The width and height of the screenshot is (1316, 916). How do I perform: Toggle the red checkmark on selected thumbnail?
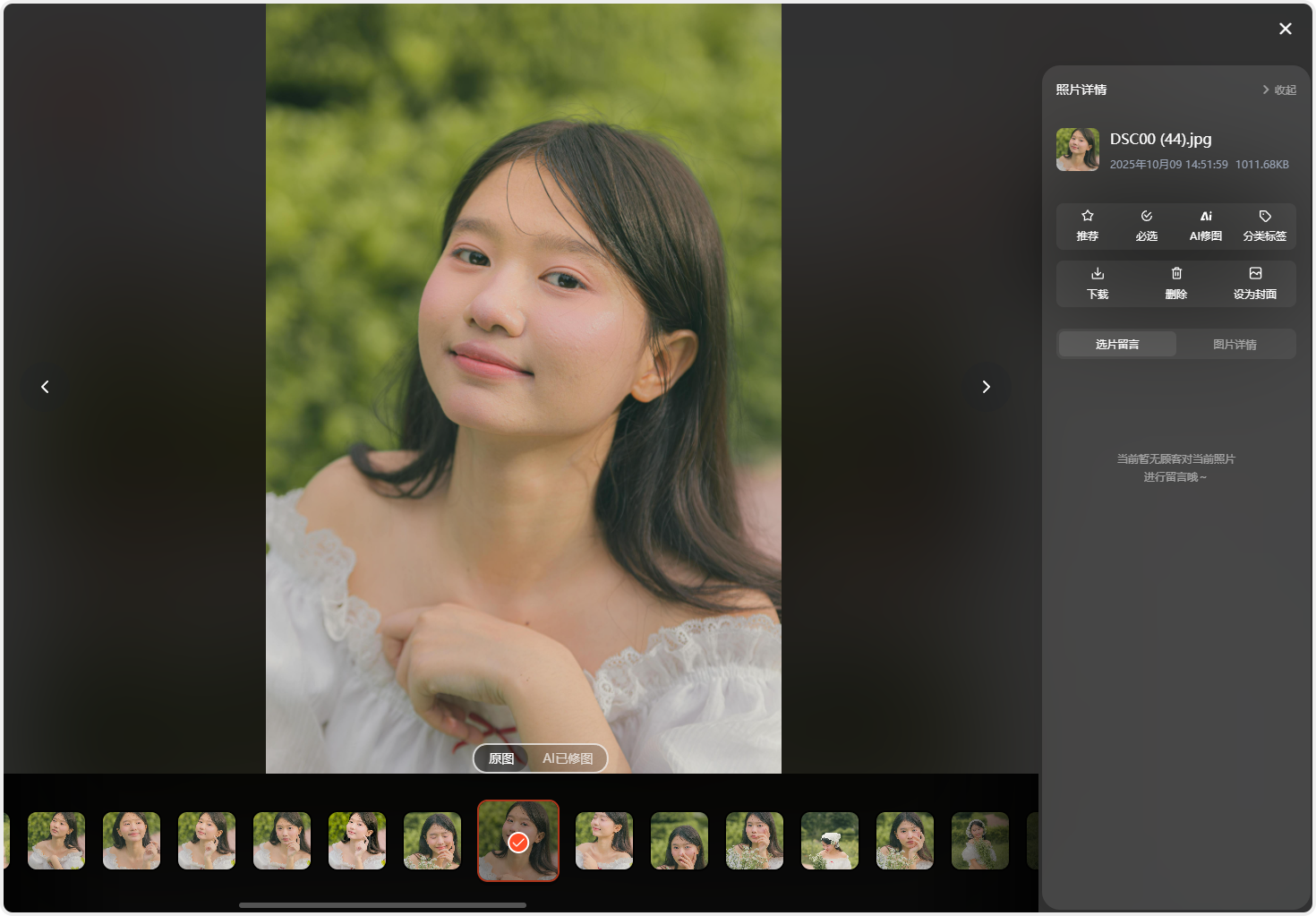tap(518, 843)
